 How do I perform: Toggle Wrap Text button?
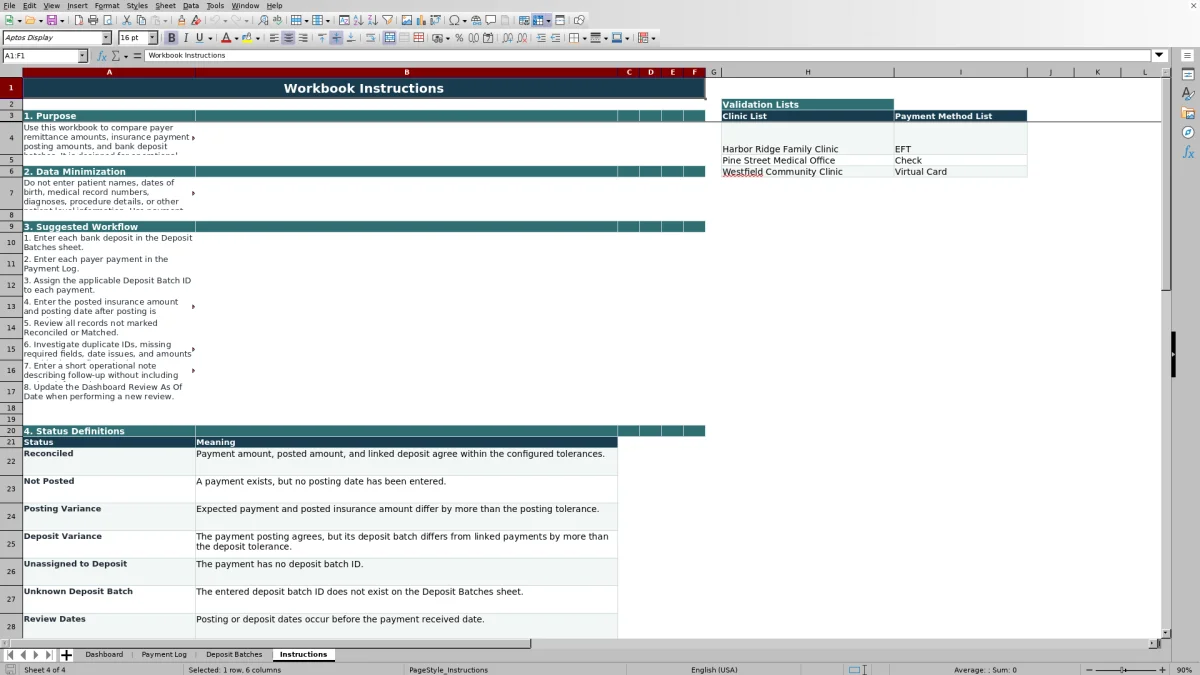[x=370, y=38]
